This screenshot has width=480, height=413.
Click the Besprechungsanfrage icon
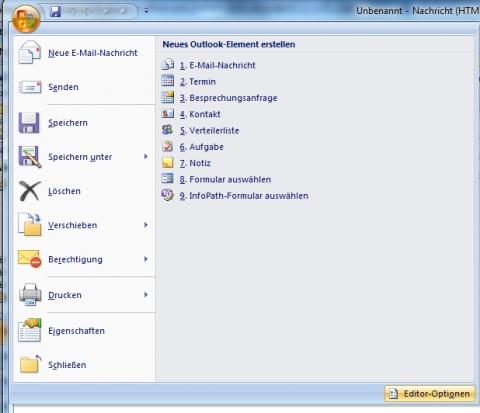tap(168, 97)
